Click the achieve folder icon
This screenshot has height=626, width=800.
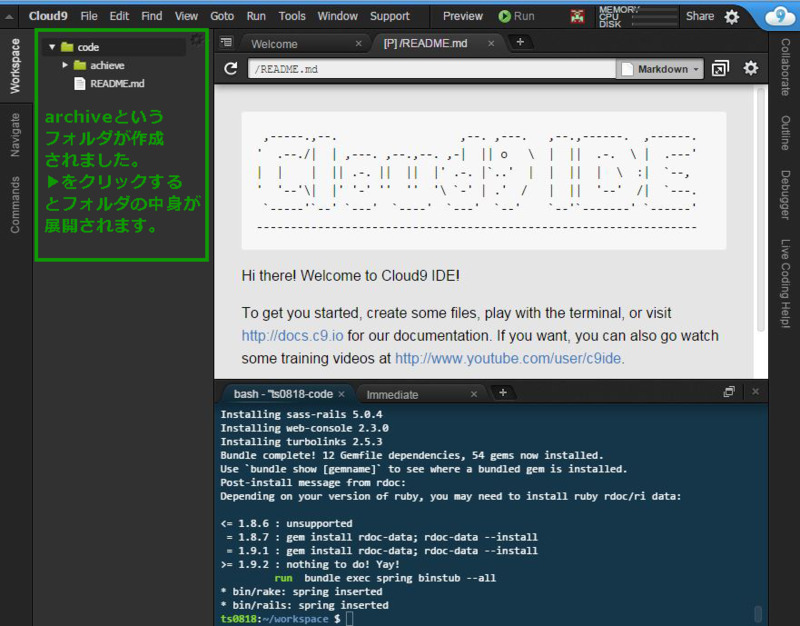tap(80, 65)
